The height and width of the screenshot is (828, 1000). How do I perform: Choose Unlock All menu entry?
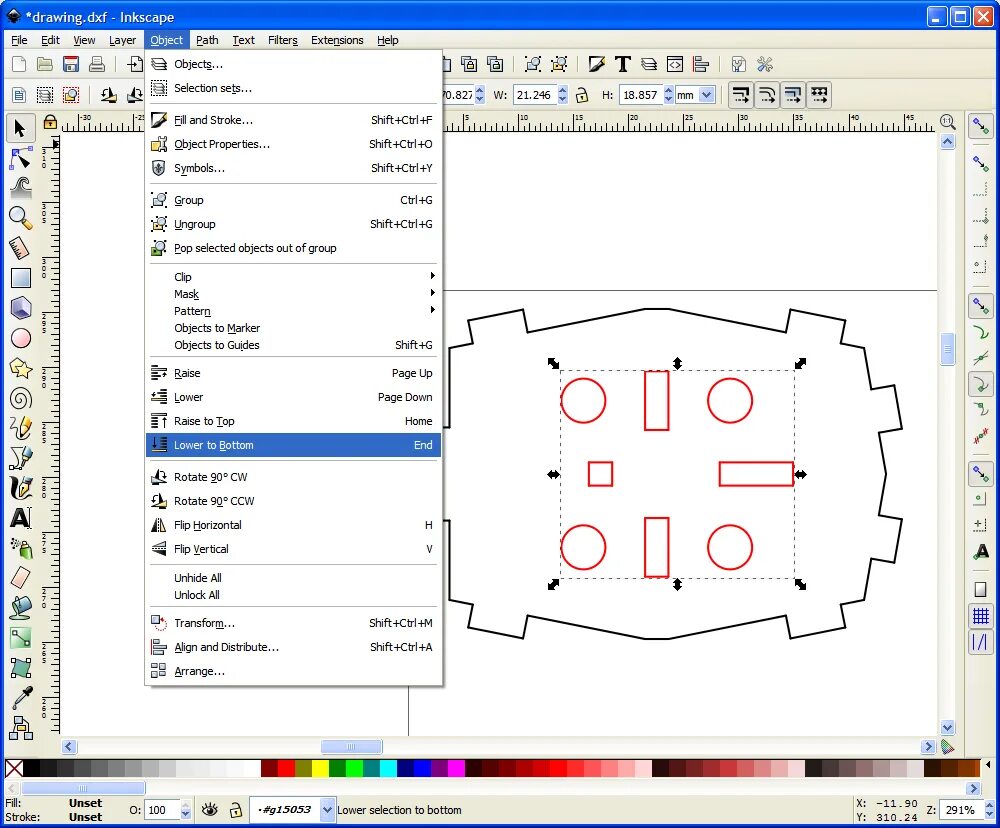pyautogui.click(x=293, y=595)
